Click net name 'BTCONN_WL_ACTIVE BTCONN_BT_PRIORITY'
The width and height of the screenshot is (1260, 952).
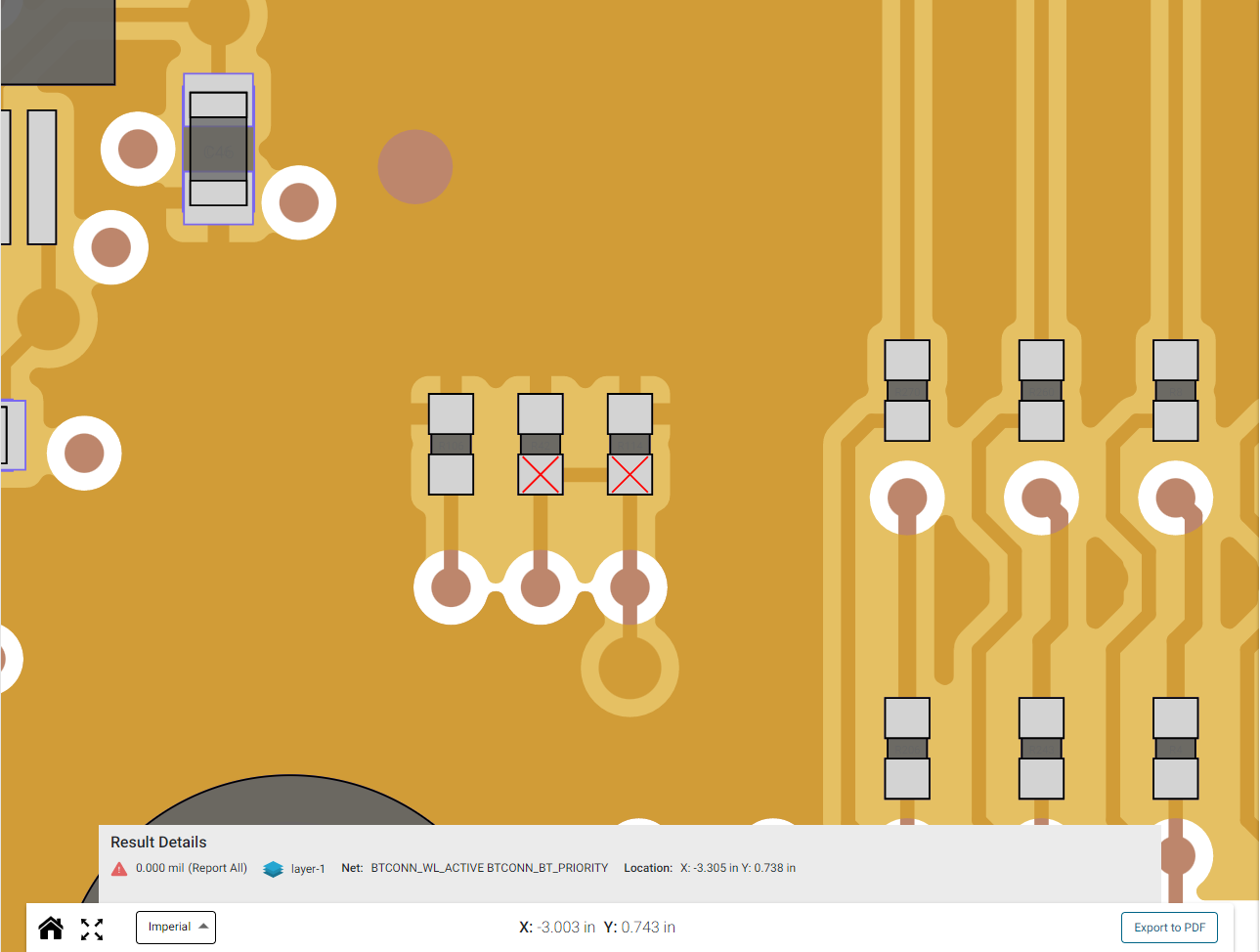[x=490, y=868]
